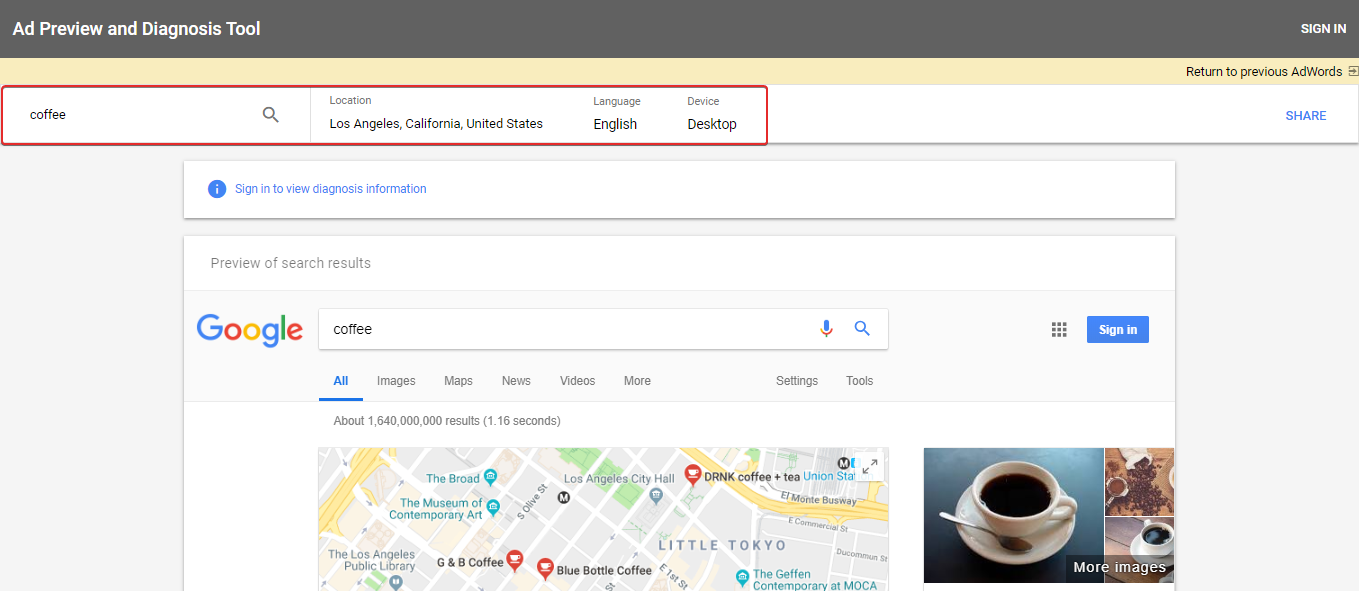Screen dimensions: 1359x591
Task: Click the magnifier icon beside the coffee keyword
Action: click(270, 115)
